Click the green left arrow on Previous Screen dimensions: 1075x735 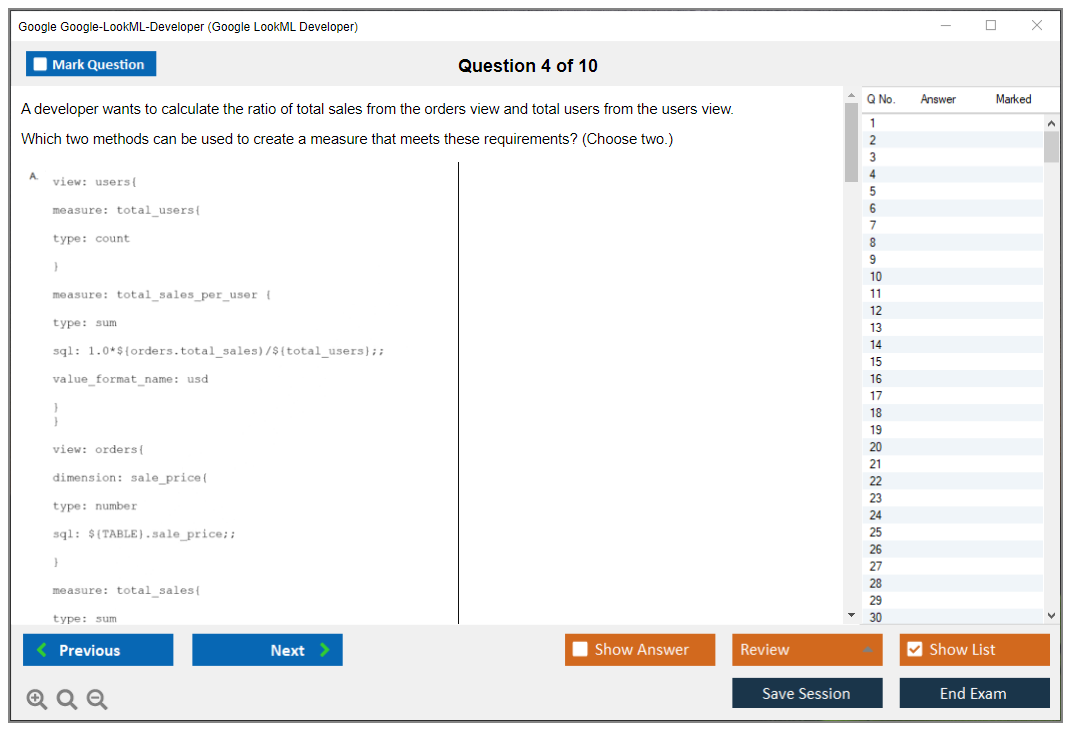41,650
